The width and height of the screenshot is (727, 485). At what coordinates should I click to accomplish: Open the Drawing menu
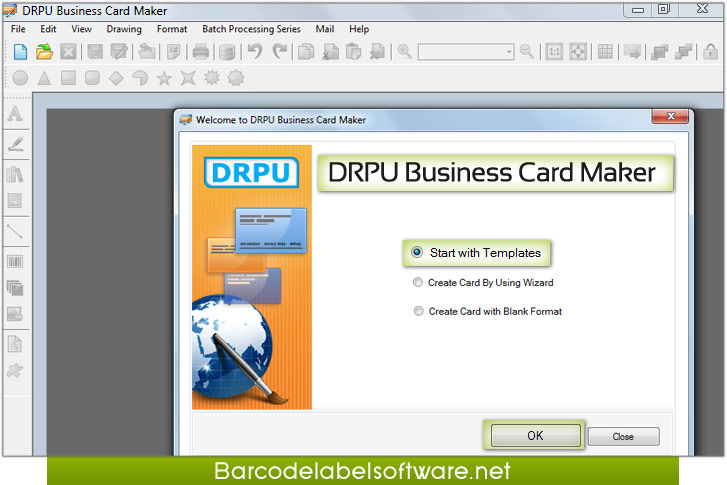click(124, 29)
